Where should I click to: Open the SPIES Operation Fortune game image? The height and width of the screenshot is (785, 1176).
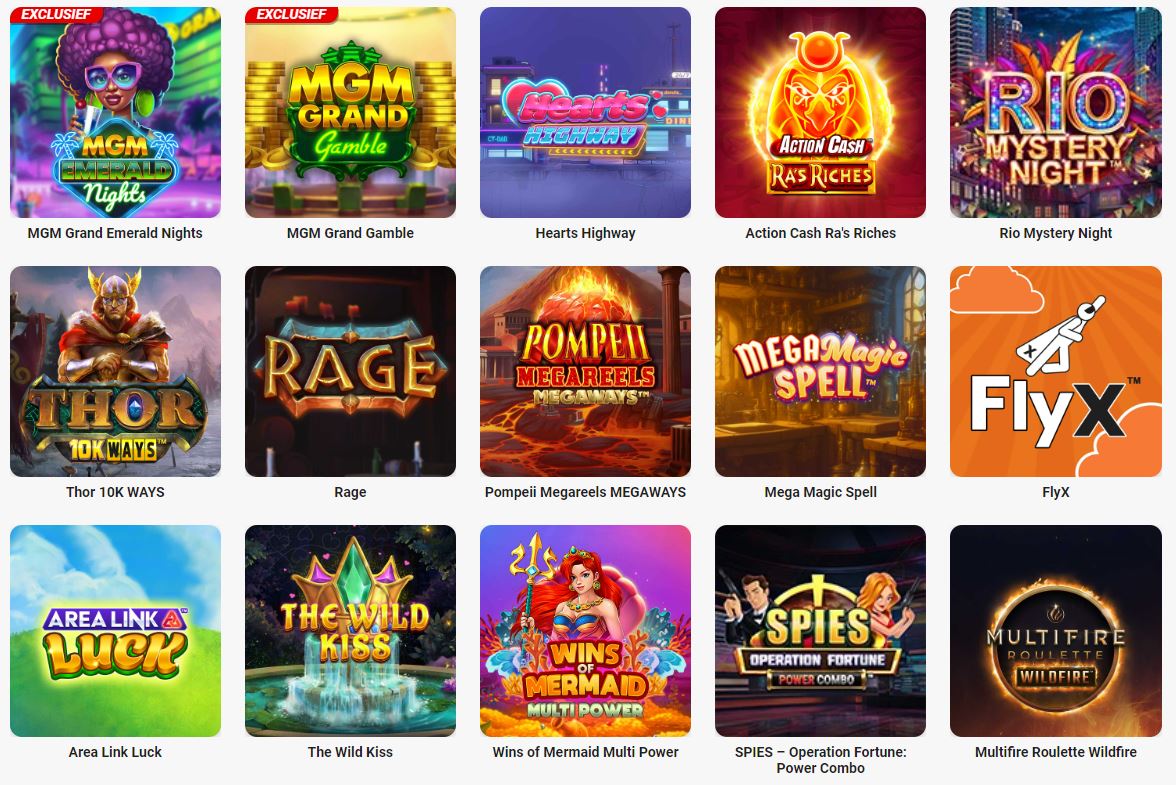[820, 631]
